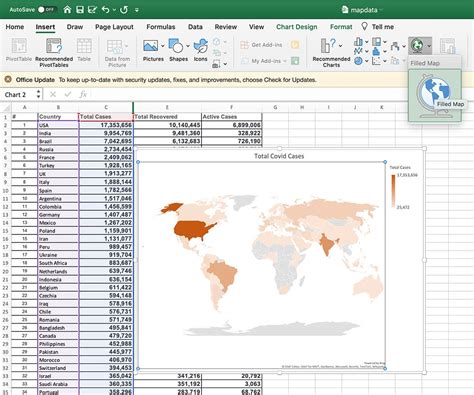Click the Icons bird button

tap(200, 46)
